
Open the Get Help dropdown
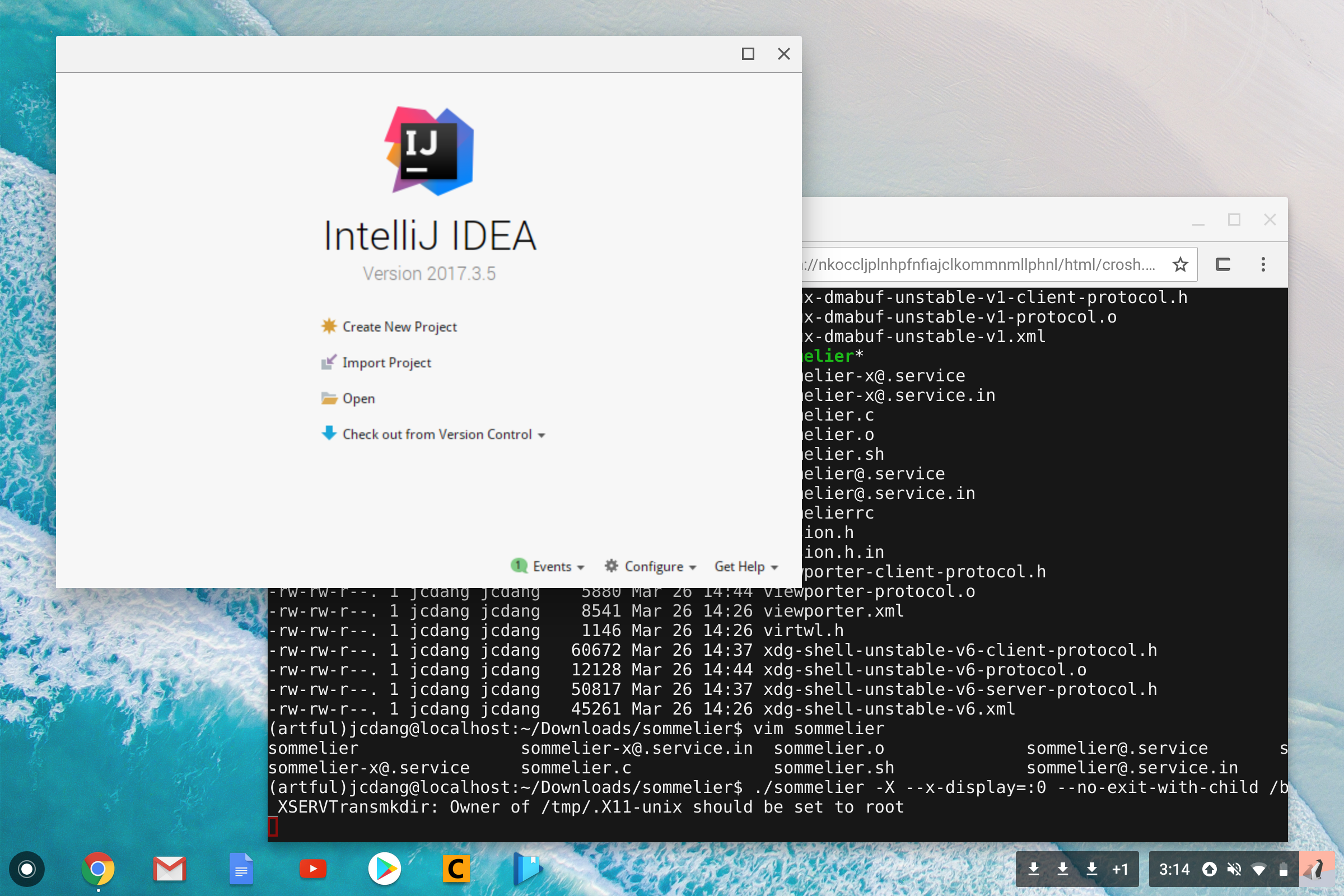[x=746, y=566]
